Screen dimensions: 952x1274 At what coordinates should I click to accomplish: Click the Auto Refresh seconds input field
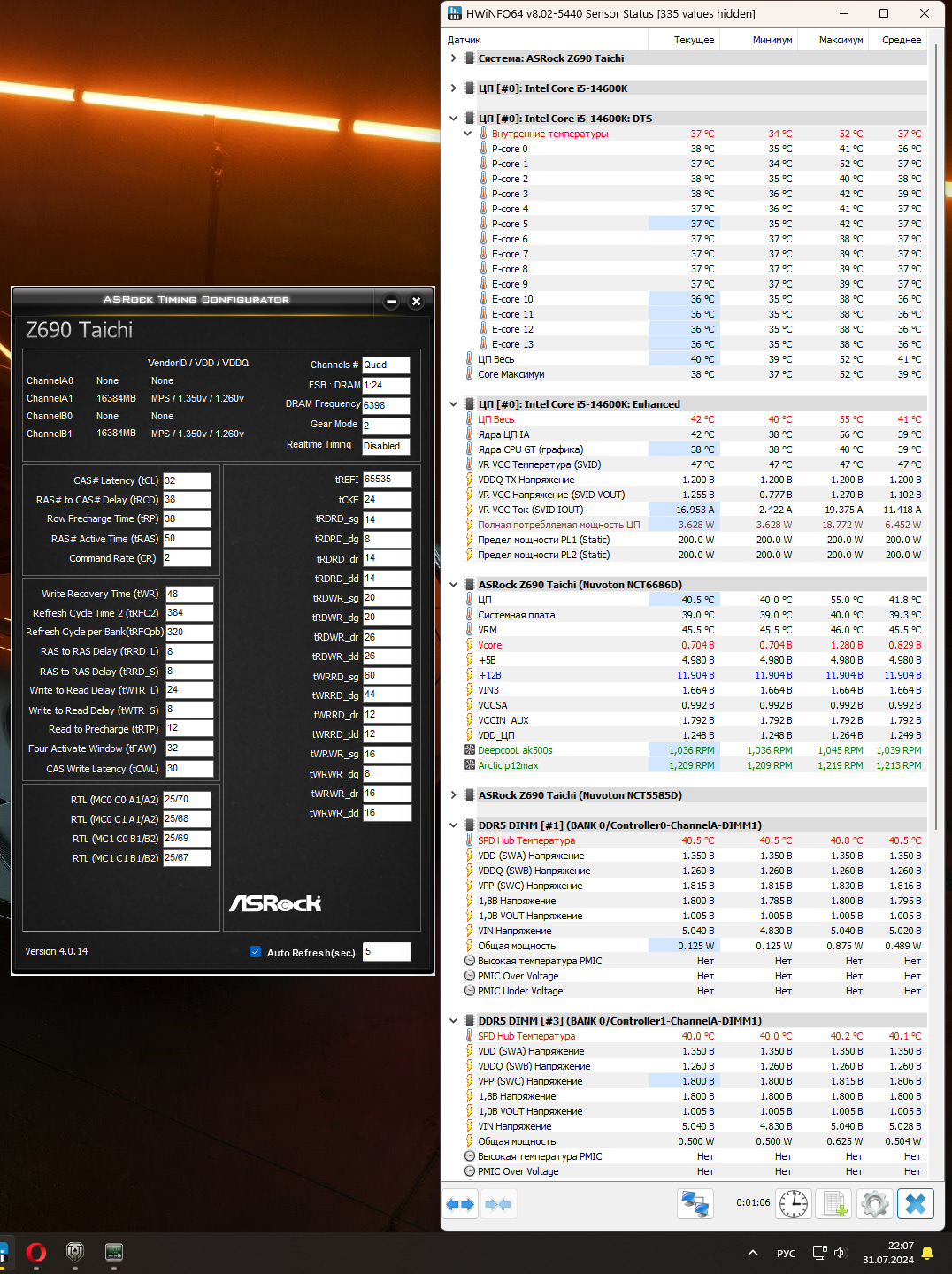tap(387, 952)
